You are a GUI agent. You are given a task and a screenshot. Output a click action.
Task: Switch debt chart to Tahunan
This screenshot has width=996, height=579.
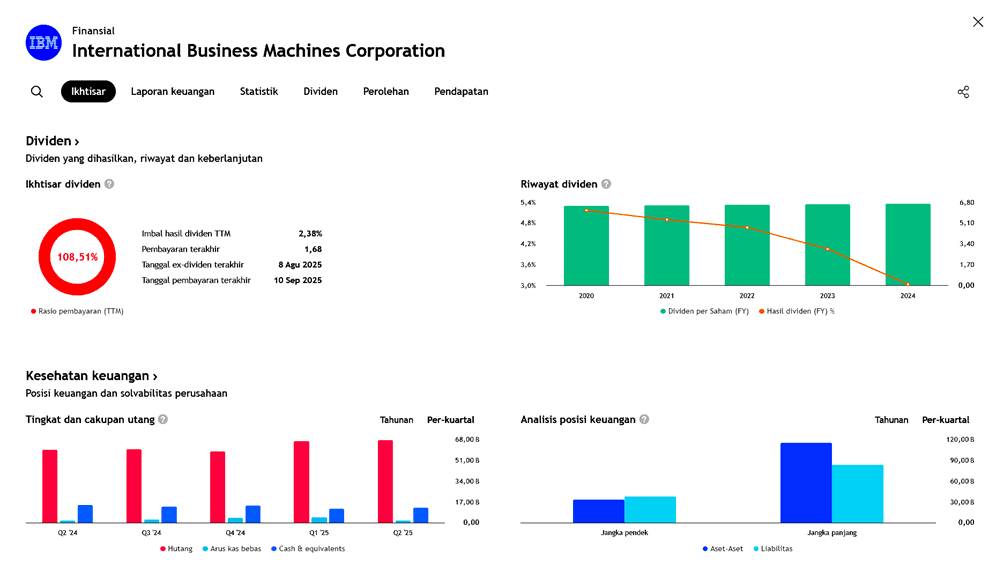[396, 420]
